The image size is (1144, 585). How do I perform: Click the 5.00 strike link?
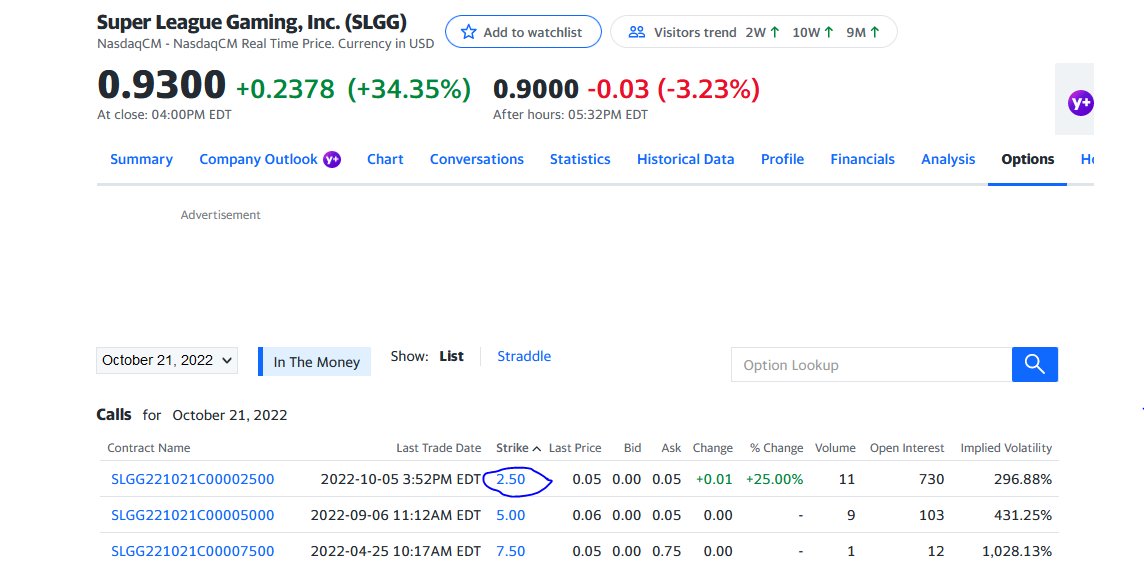click(x=511, y=515)
